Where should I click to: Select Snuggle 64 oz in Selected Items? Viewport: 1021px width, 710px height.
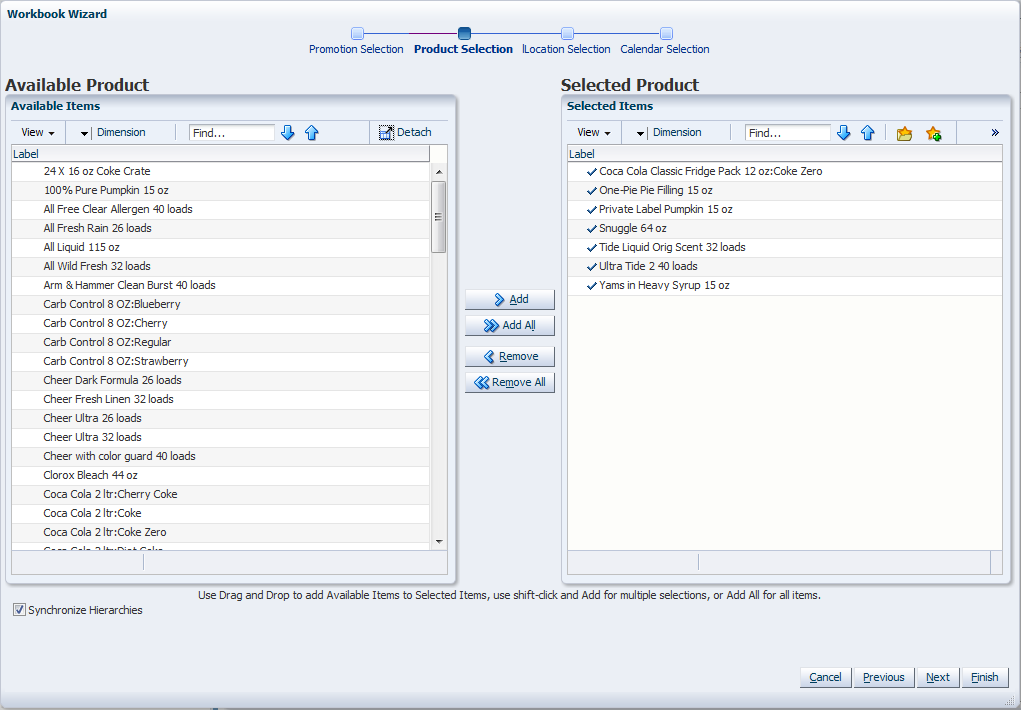point(785,228)
